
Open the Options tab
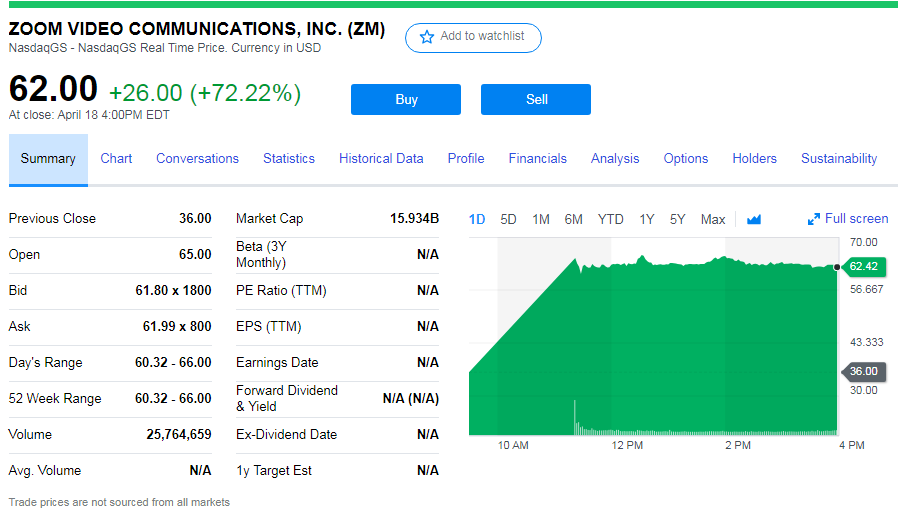click(686, 159)
